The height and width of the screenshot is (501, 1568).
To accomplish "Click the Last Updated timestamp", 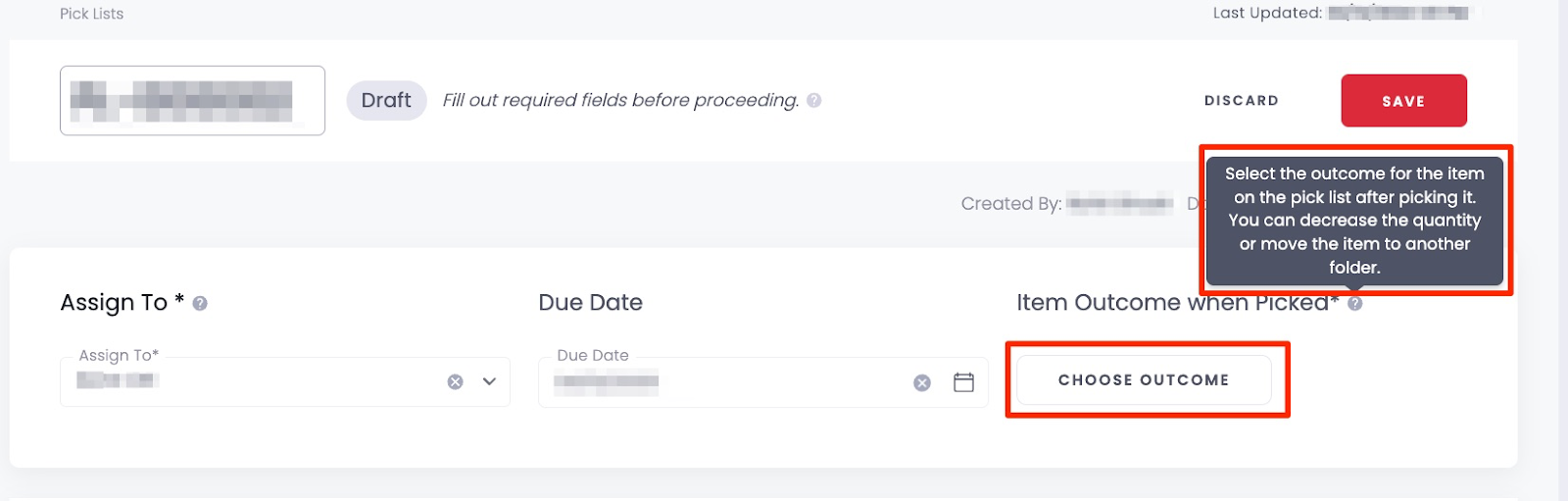I will pyautogui.click(x=1398, y=13).
